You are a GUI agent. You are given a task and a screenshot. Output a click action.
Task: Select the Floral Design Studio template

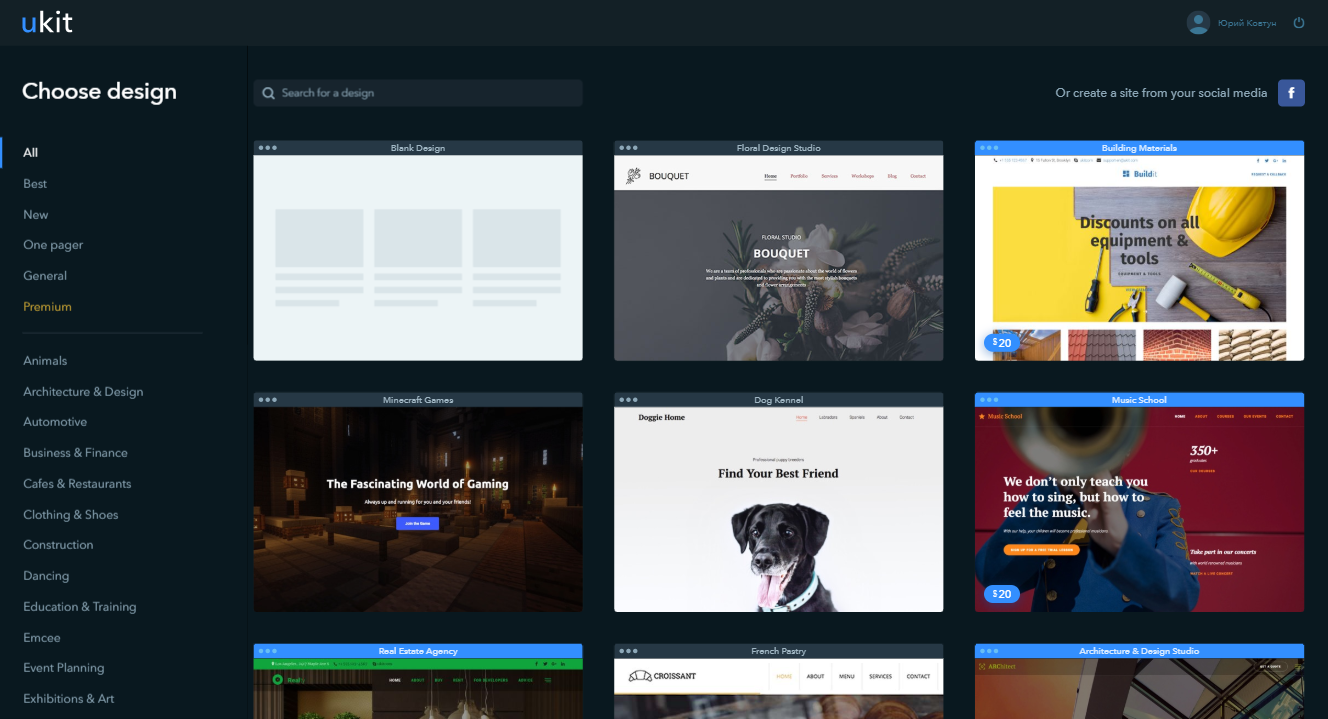[x=778, y=260]
